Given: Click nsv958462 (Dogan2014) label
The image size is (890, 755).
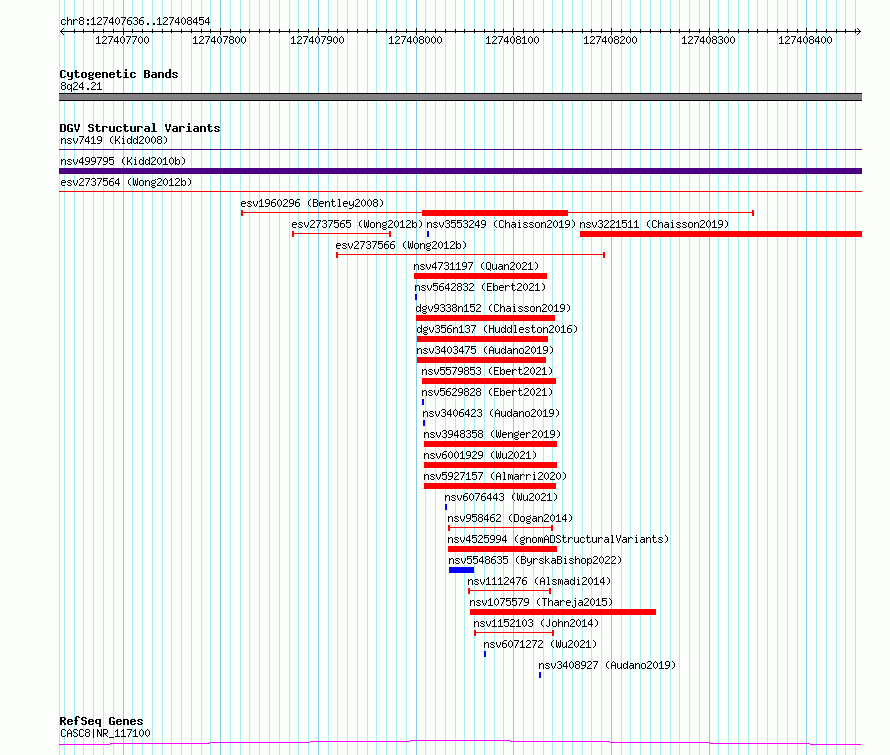Looking at the screenshot, I should (x=510, y=518).
